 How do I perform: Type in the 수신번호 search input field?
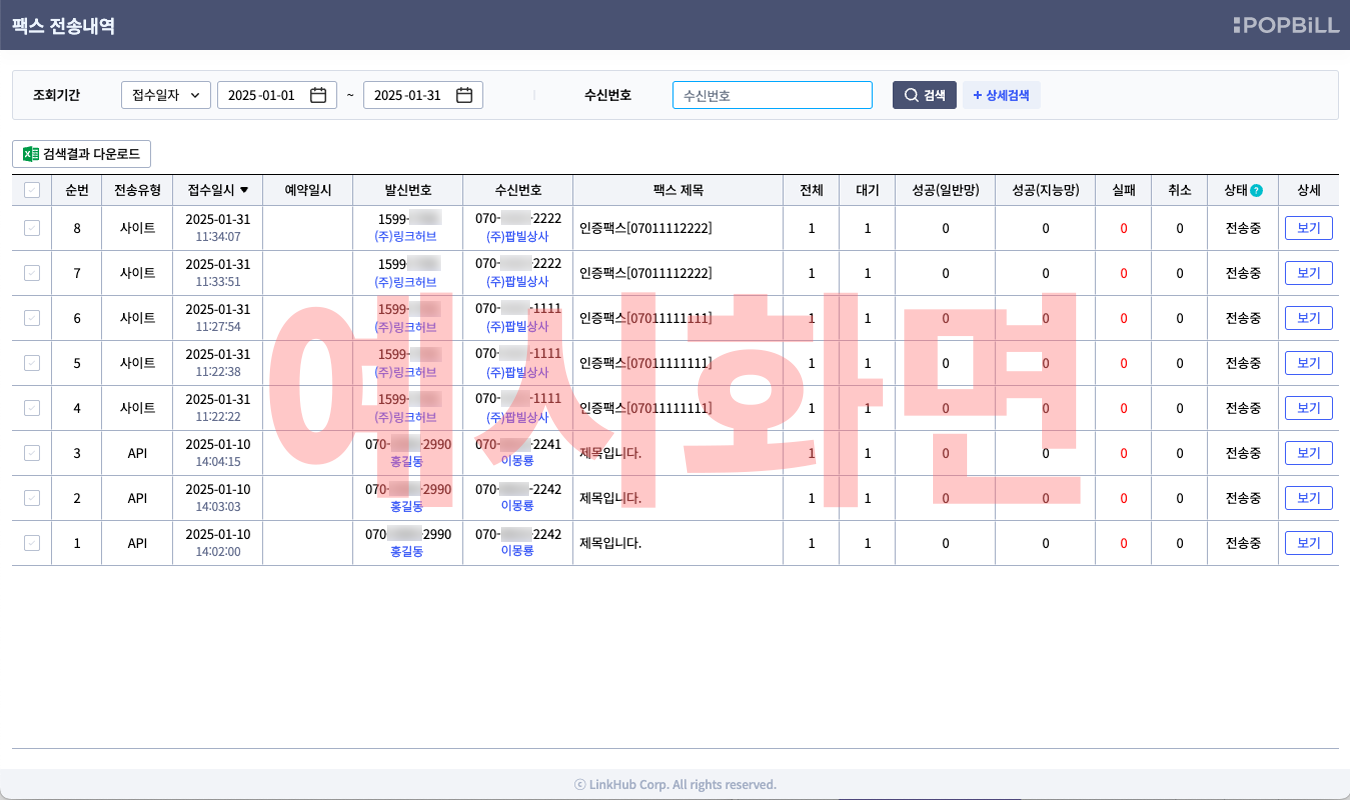(772, 95)
